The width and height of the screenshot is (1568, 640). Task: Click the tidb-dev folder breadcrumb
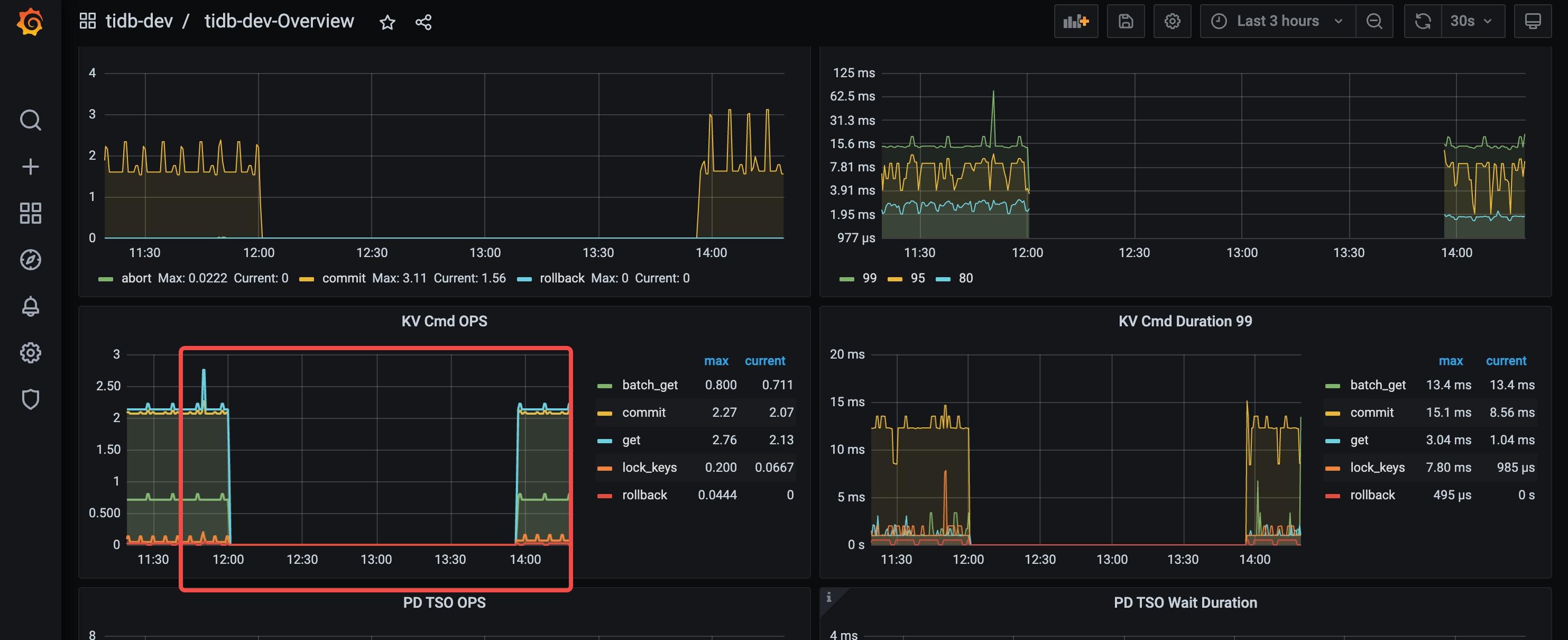click(139, 21)
